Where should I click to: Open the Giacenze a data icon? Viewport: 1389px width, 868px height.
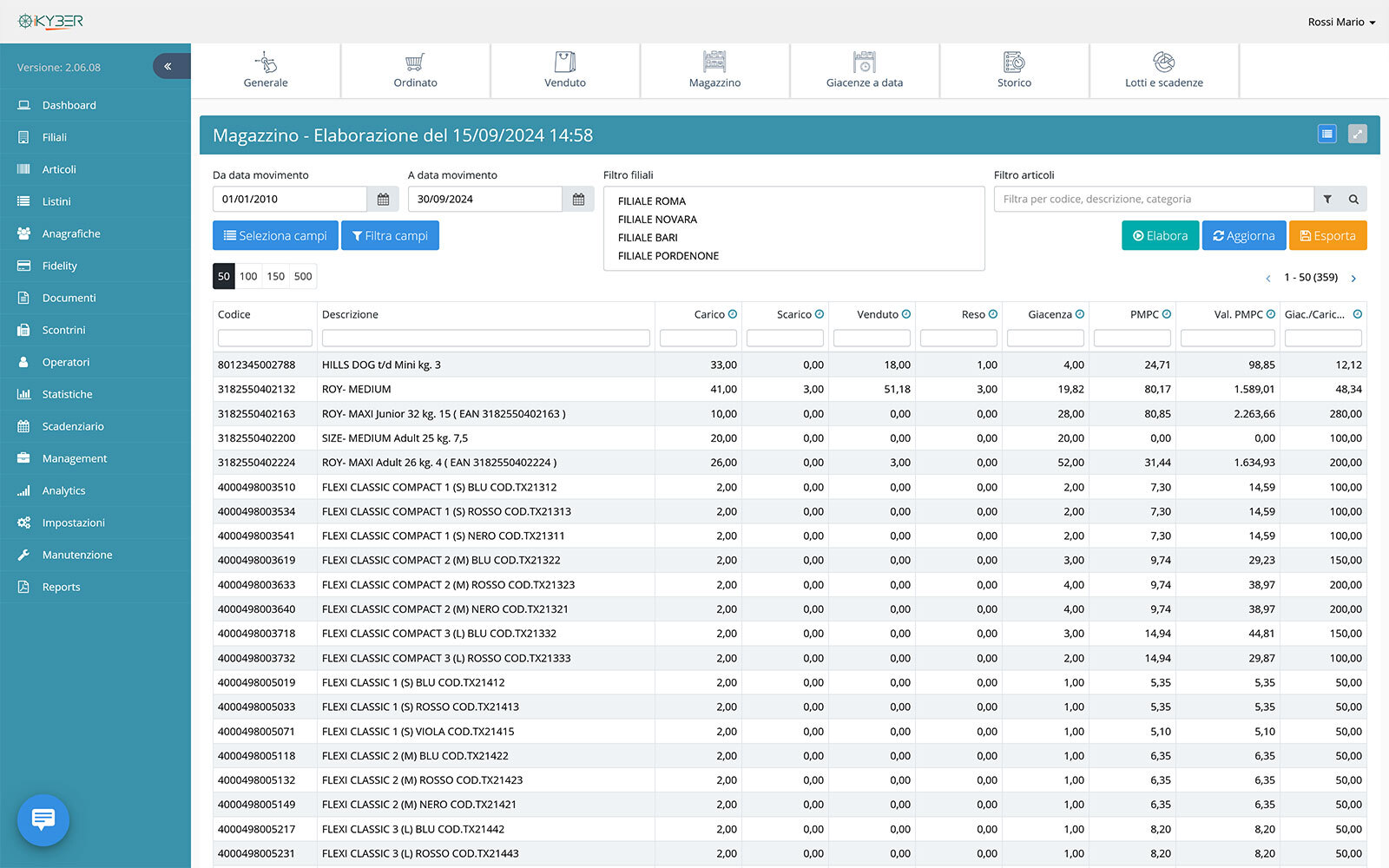point(865,62)
